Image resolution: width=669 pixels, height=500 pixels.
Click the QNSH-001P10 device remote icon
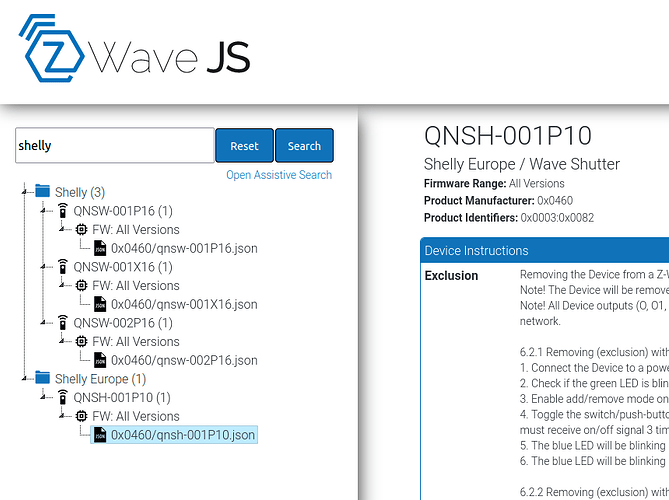pos(63,397)
